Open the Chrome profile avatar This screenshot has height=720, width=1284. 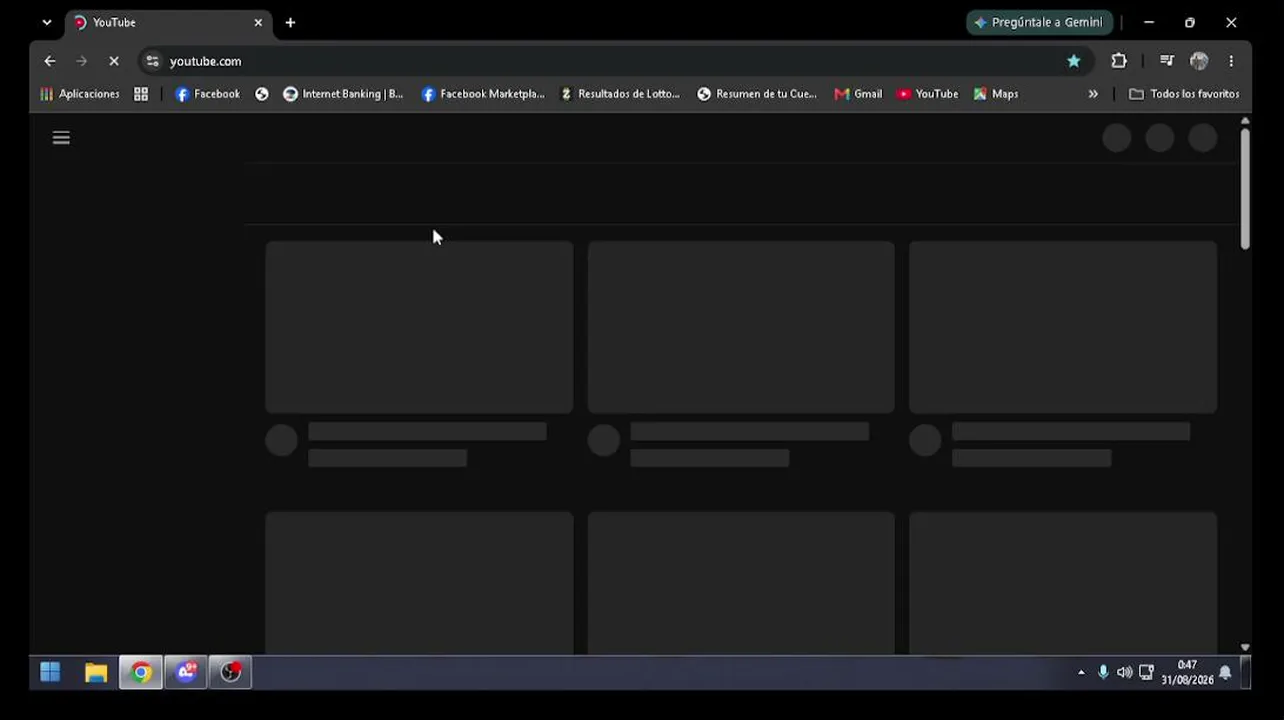coord(1199,61)
